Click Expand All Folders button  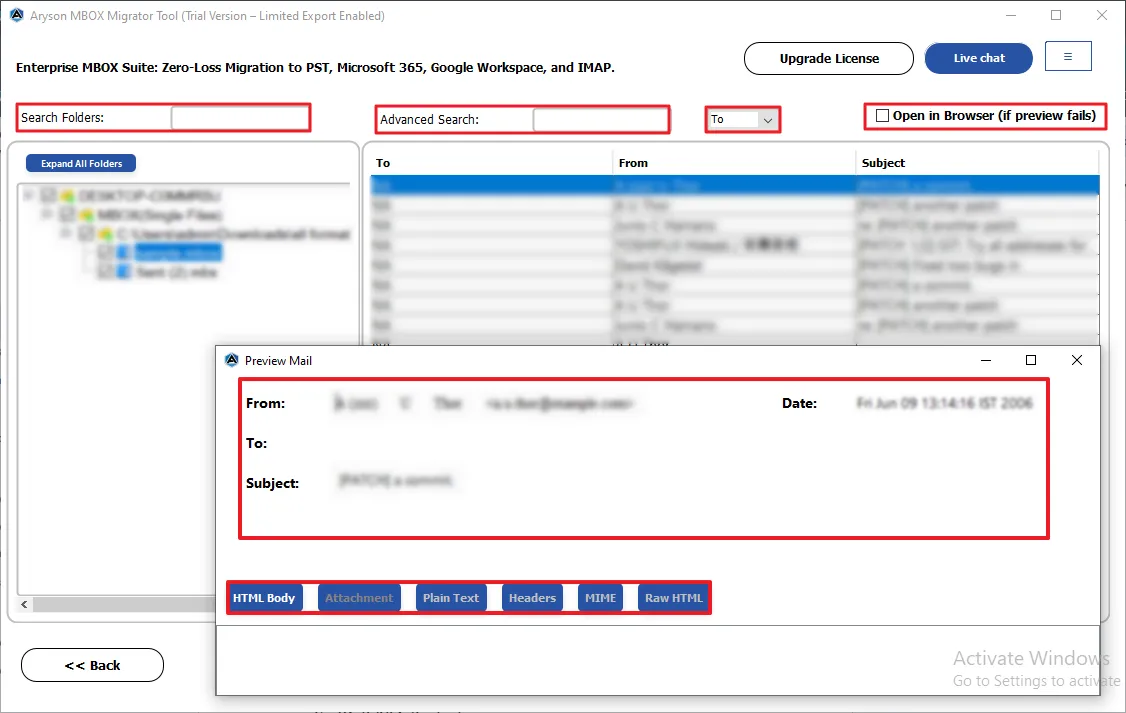[81, 164]
